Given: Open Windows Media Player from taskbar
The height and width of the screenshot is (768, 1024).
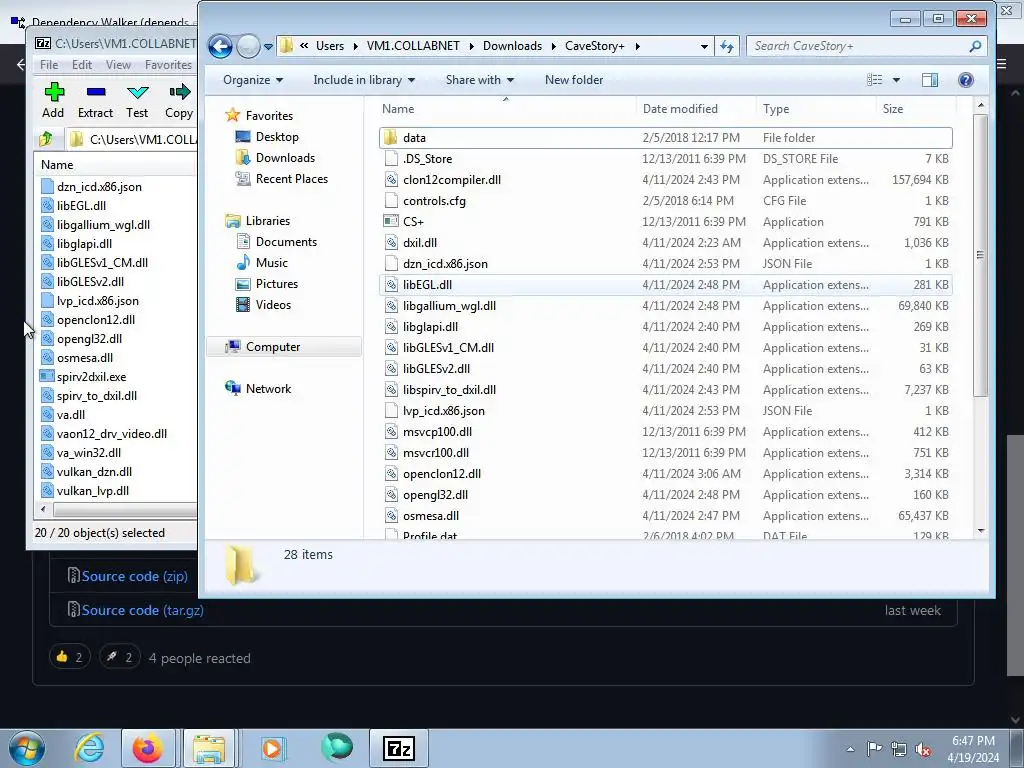Looking at the screenshot, I should [x=272, y=748].
